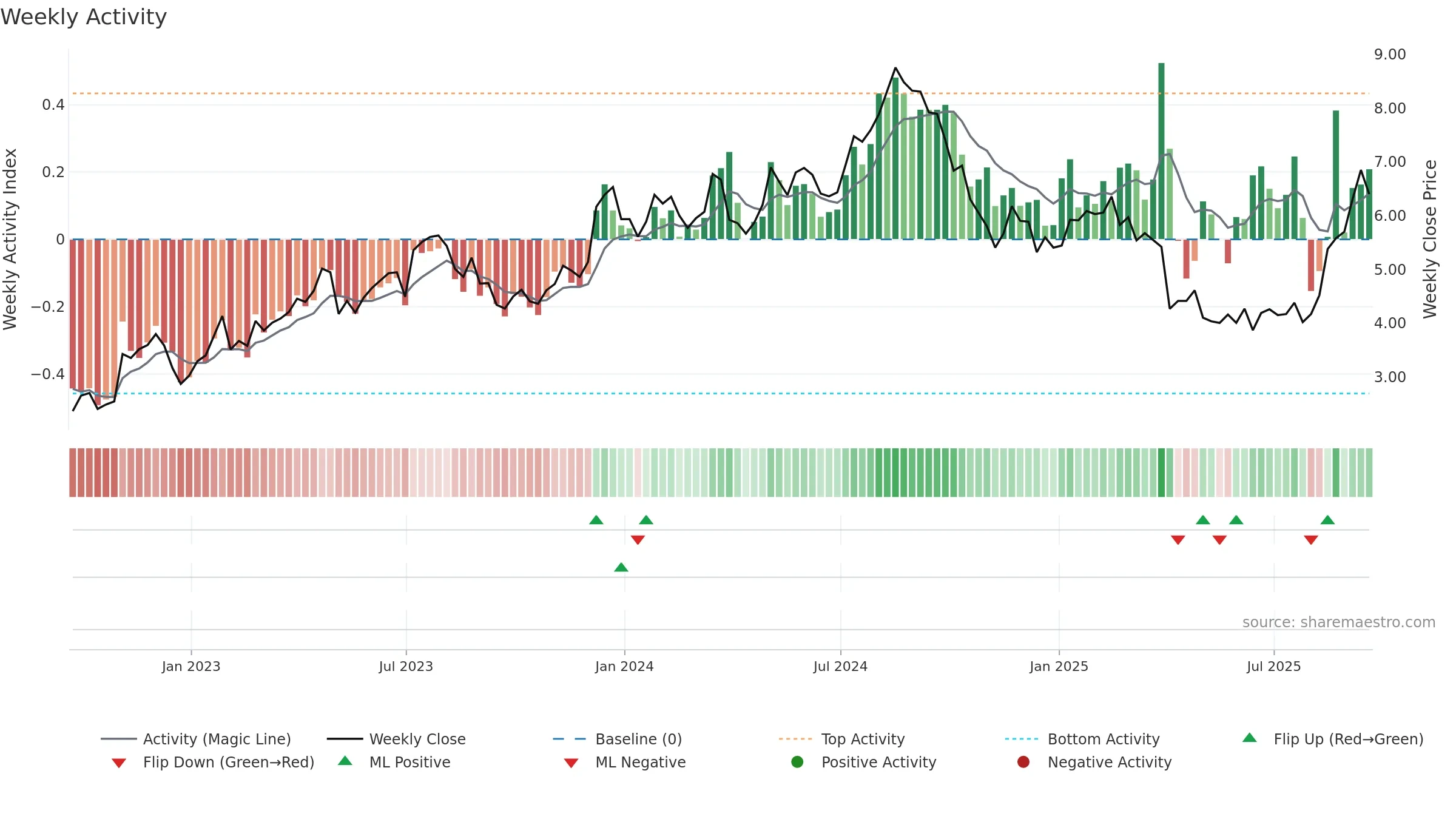Click the −0.4 activity index axis tick
The width and height of the screenshot is (1456, 819).
pyautogui.click(x=48, y=374)
